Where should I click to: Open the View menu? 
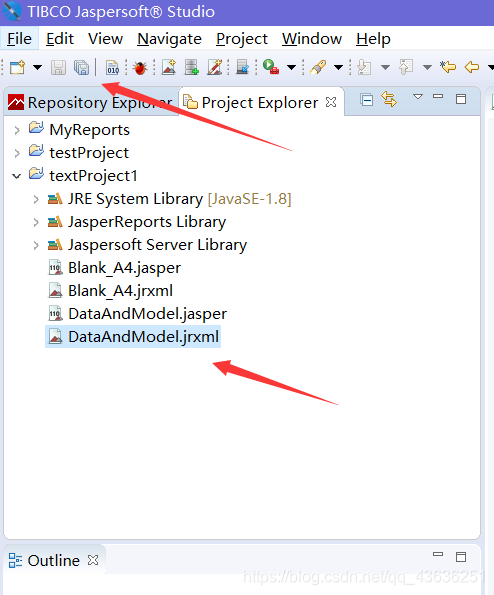click(x=105, y=39)
